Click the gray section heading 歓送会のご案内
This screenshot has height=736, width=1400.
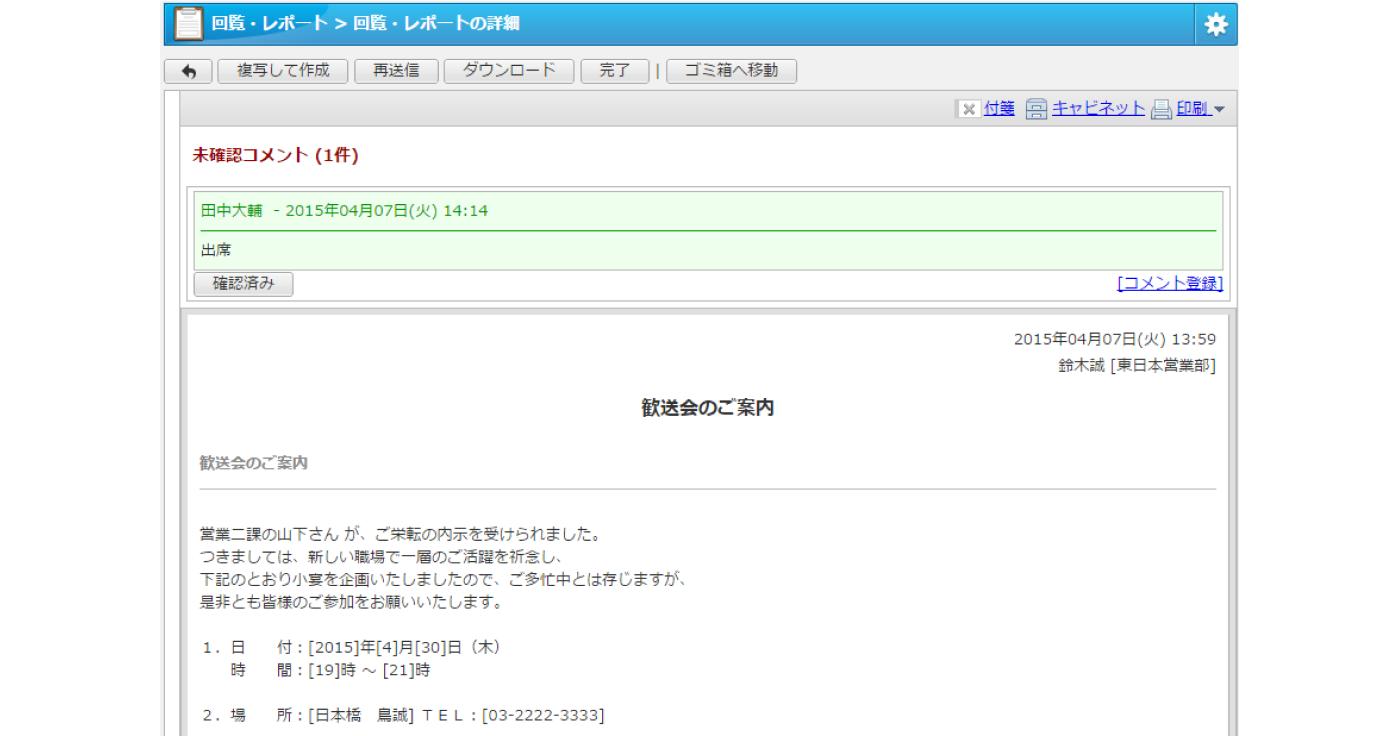[x=254, y=463]
